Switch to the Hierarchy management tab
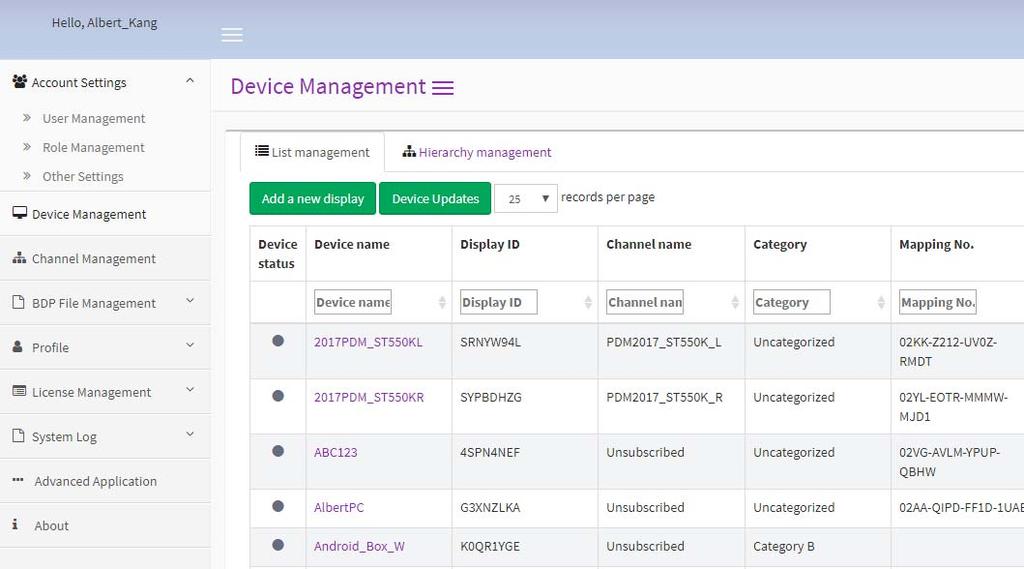 tap(477, 152)
